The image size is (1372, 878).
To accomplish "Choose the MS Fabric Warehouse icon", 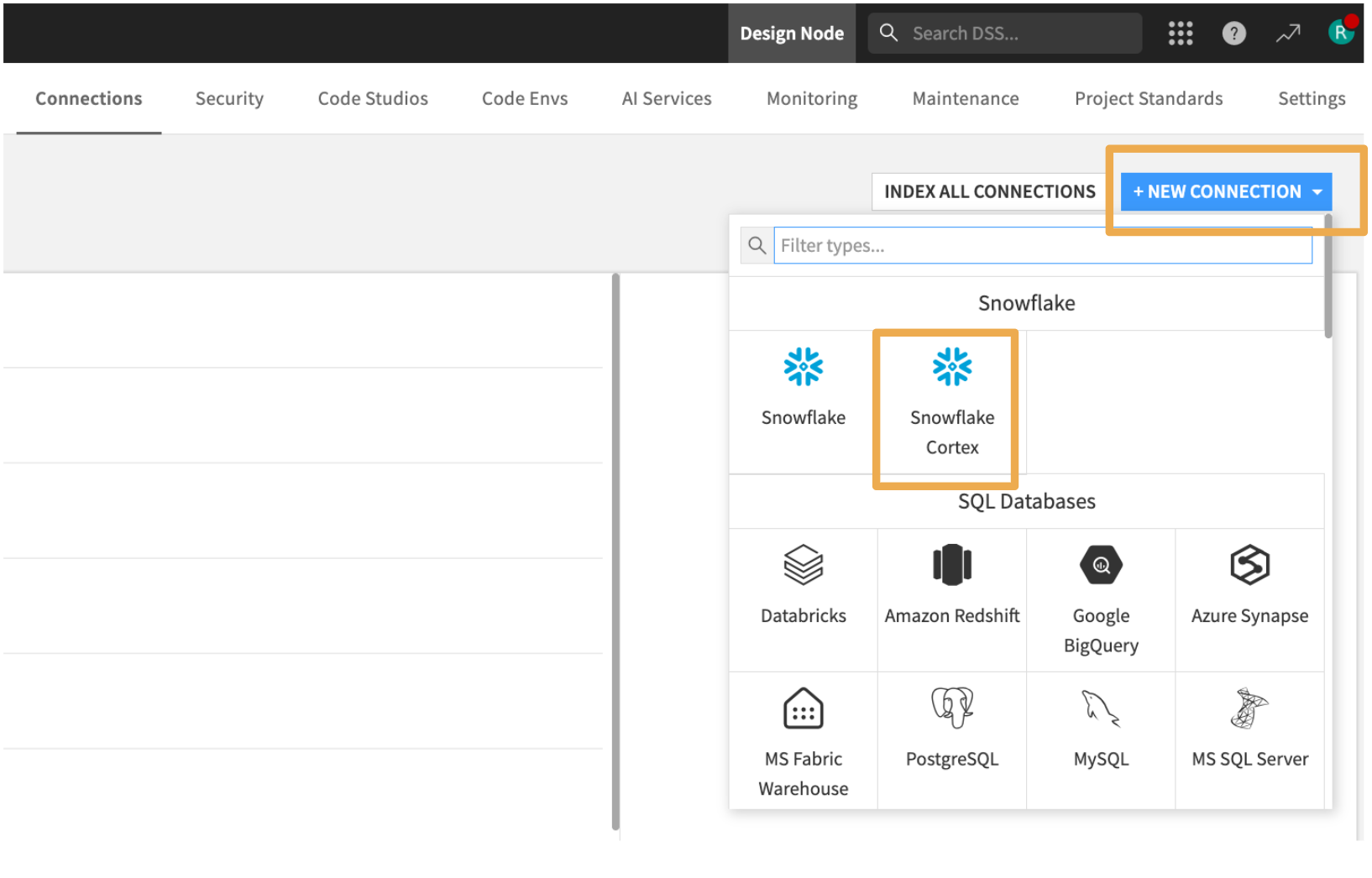I will click(x=804, y=708).
